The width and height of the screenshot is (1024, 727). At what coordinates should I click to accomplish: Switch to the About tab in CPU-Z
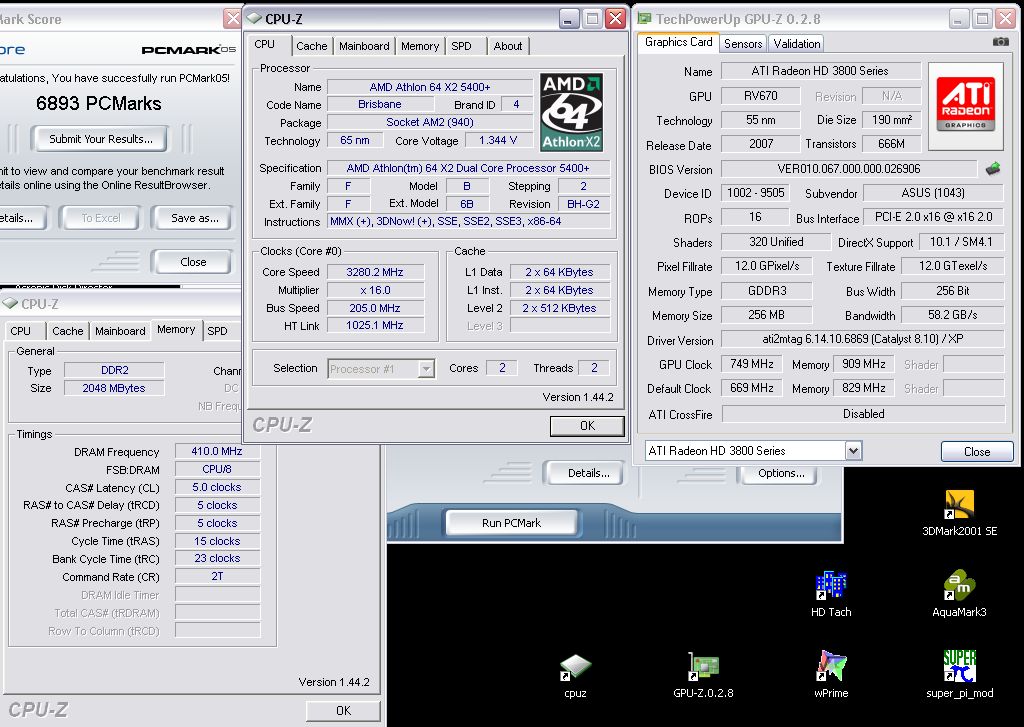pyautogui.click(x=507, y=46)
